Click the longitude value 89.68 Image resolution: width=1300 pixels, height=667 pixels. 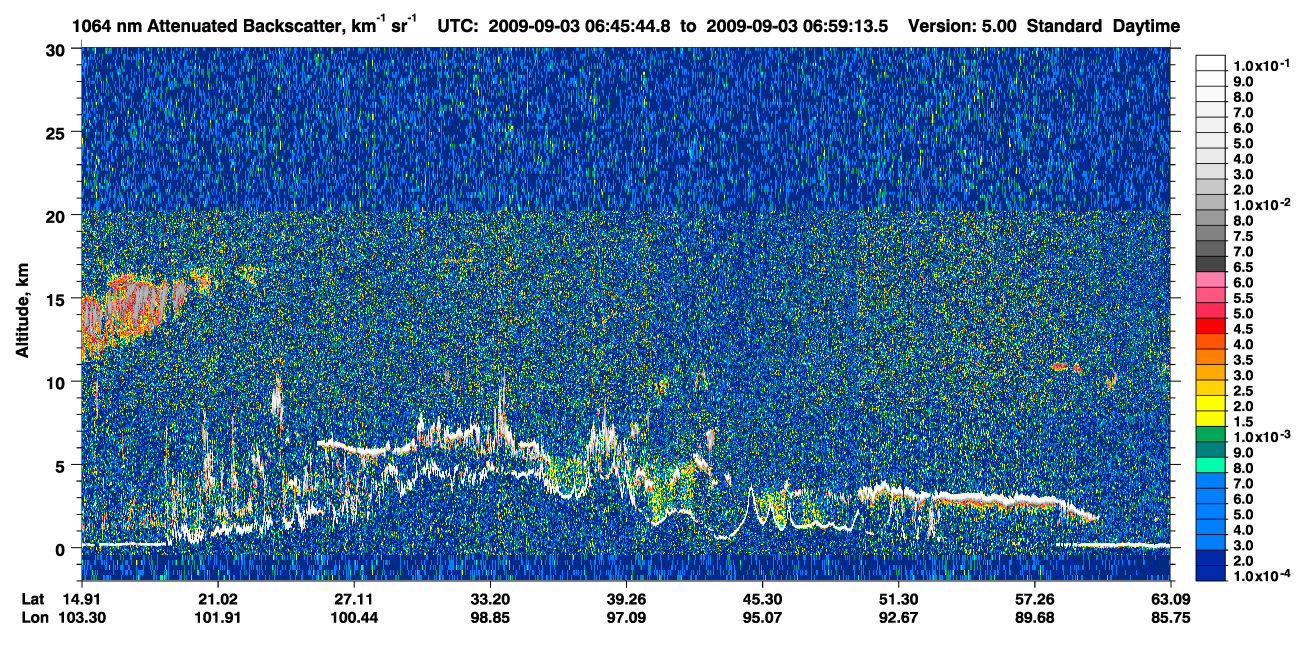point(1034,617)
